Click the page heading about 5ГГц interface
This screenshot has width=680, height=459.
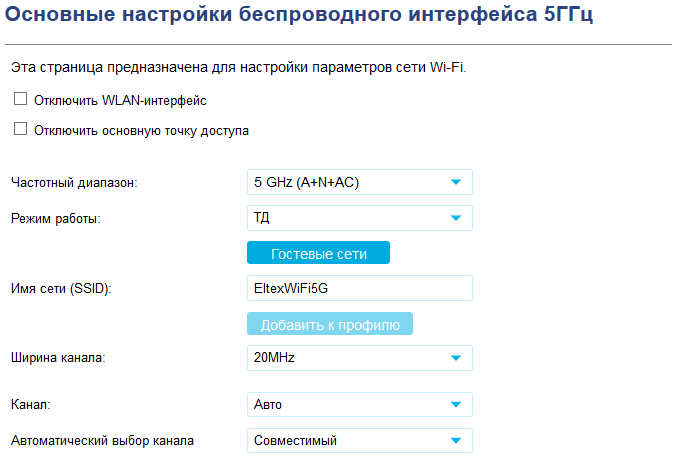(x=300, y=16)
